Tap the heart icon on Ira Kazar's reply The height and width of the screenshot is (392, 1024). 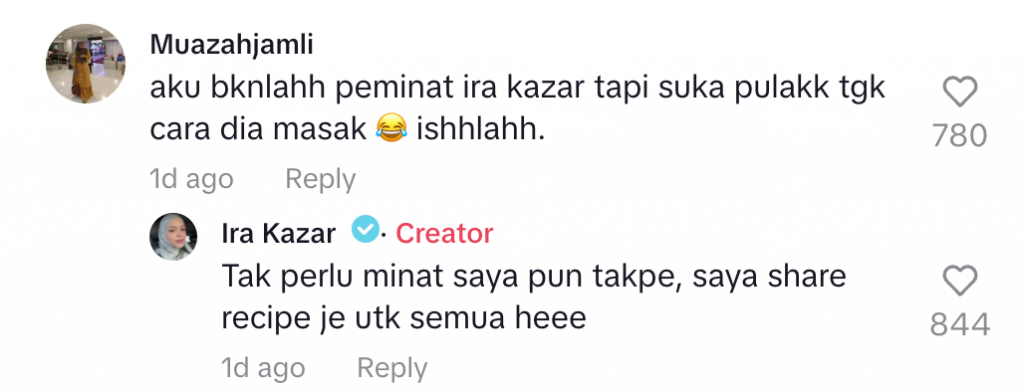[961, 281]
